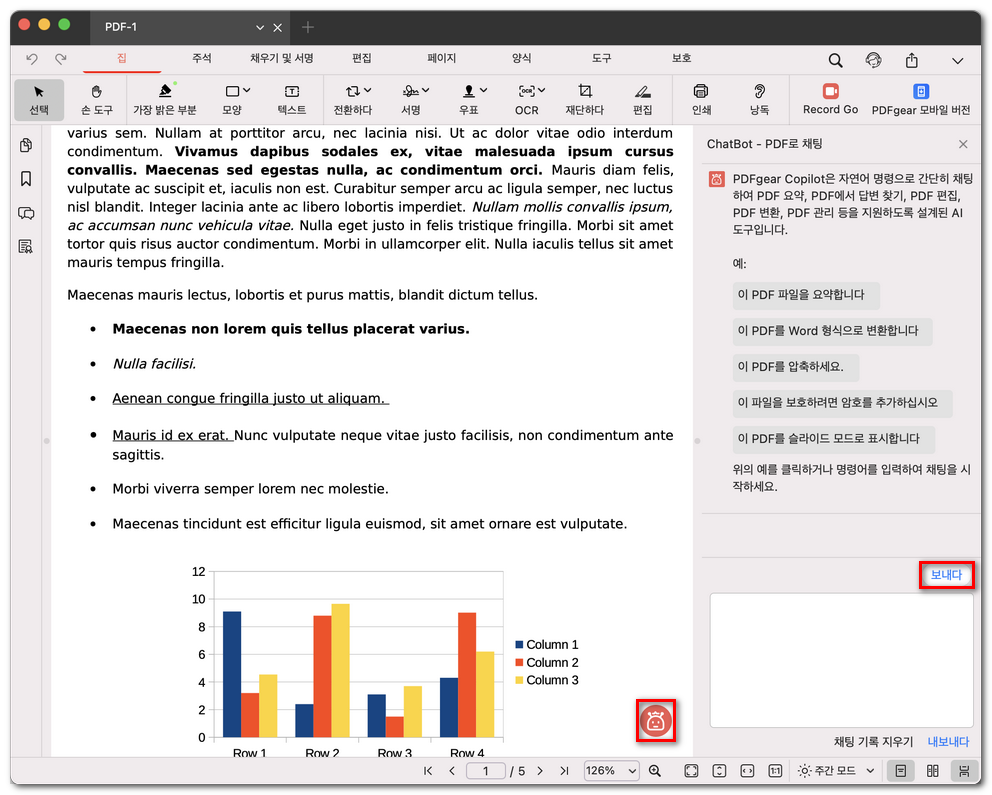Open the 보호 protect tab
Image resolution: width=992 pixels, height=795 pixels.
coord(681,58)
